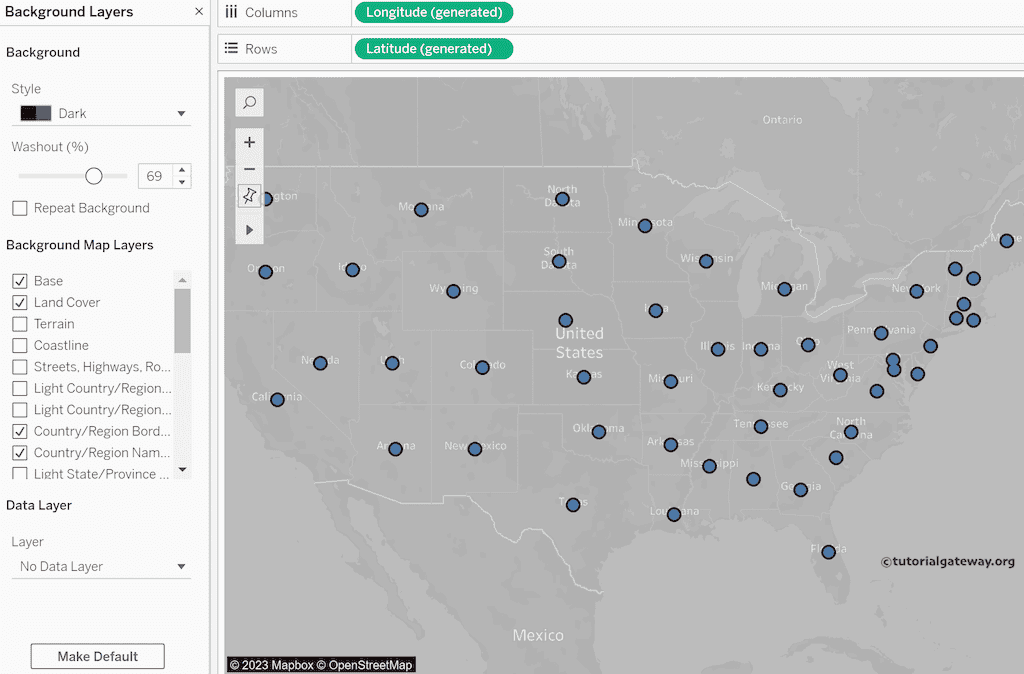Click the pin icon to reset map
This screenshot has height=674, width=1024.
click(249, 196)
